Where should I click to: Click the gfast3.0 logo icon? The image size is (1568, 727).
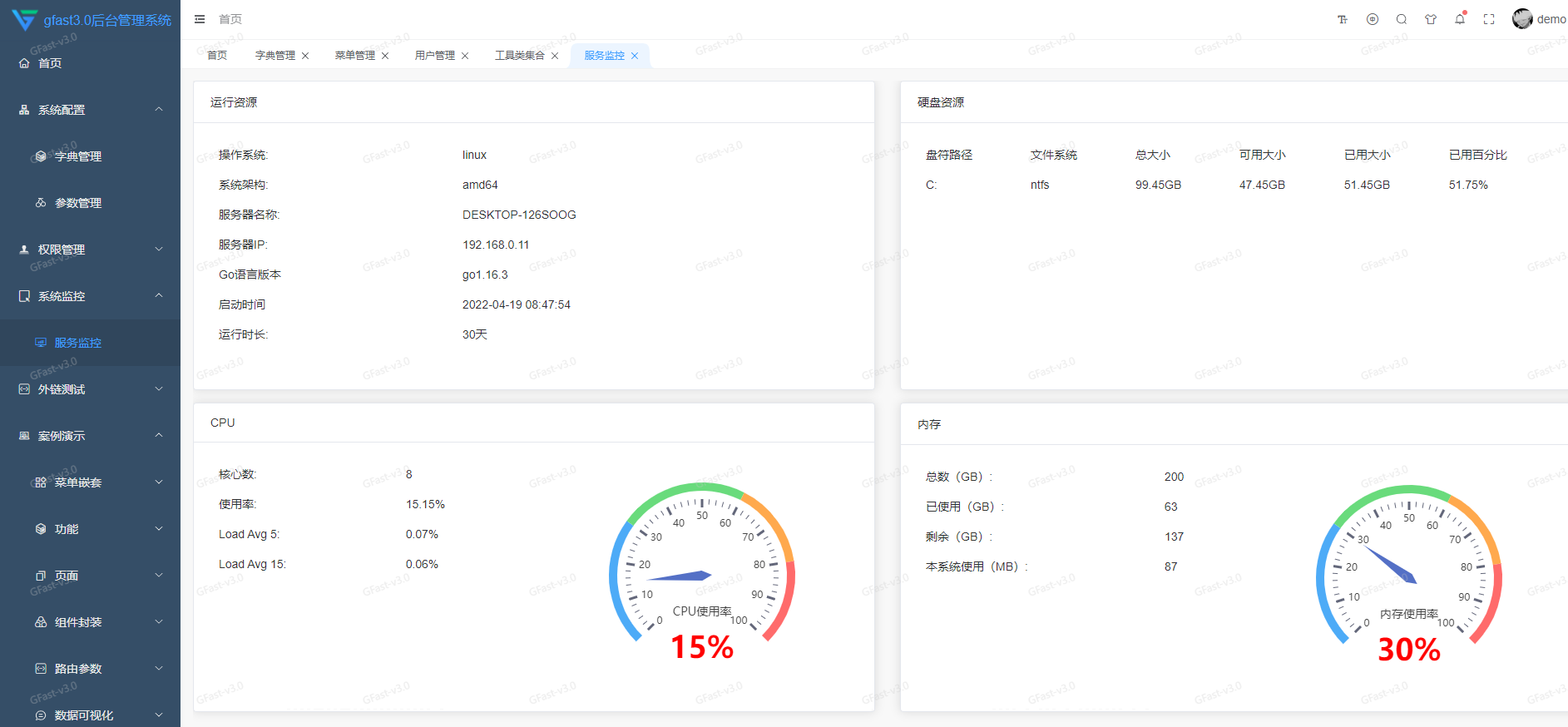(25, 20)
